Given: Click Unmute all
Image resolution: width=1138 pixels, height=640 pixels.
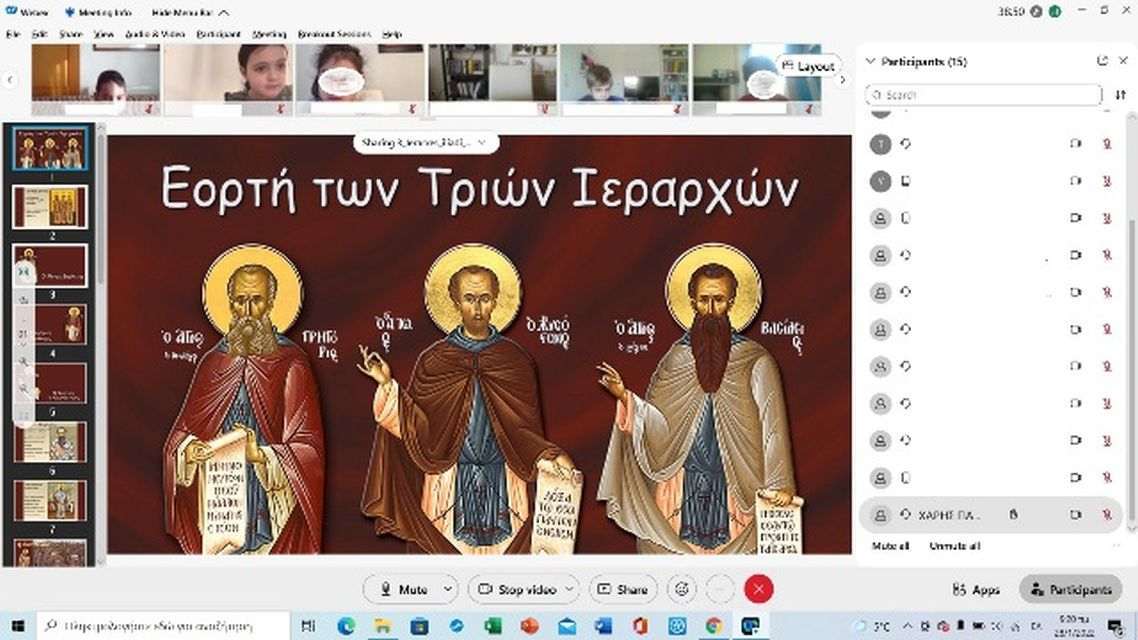Looking at the screenshot, I should [954, 546].
